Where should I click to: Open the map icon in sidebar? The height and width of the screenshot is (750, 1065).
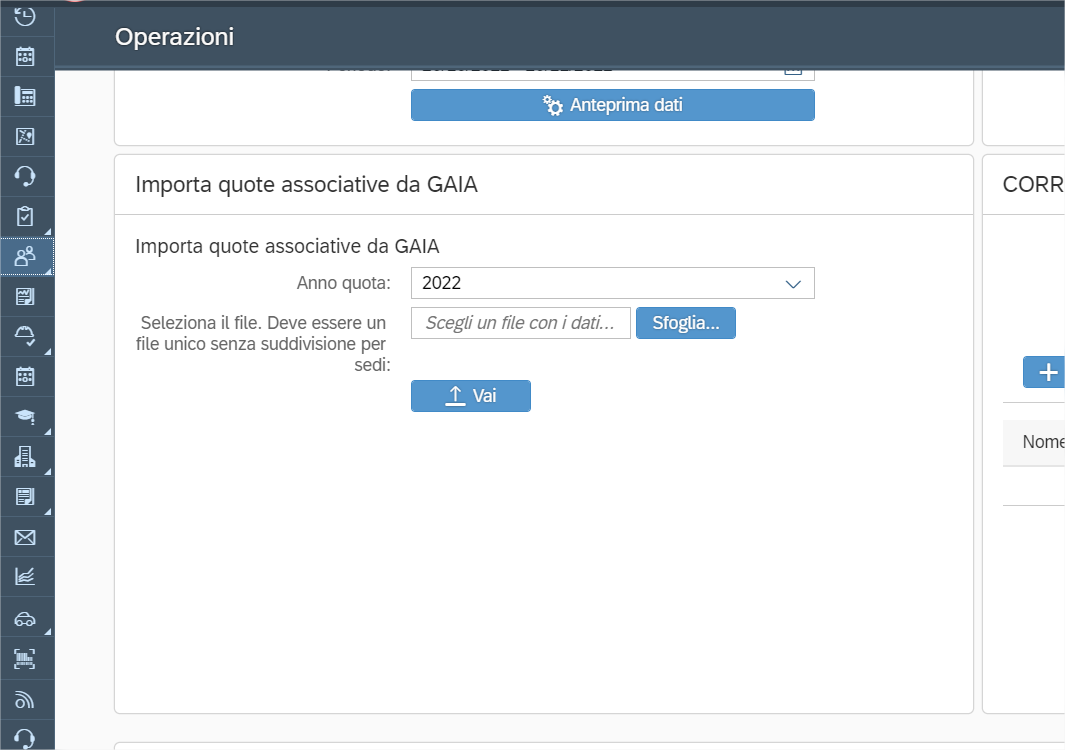click(x=25, y=136)
